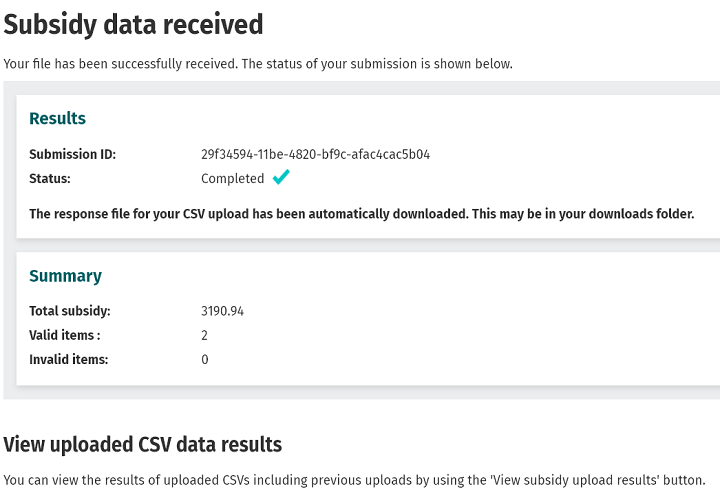
Task: Click the 'Results' section heading
Action: 57,118
